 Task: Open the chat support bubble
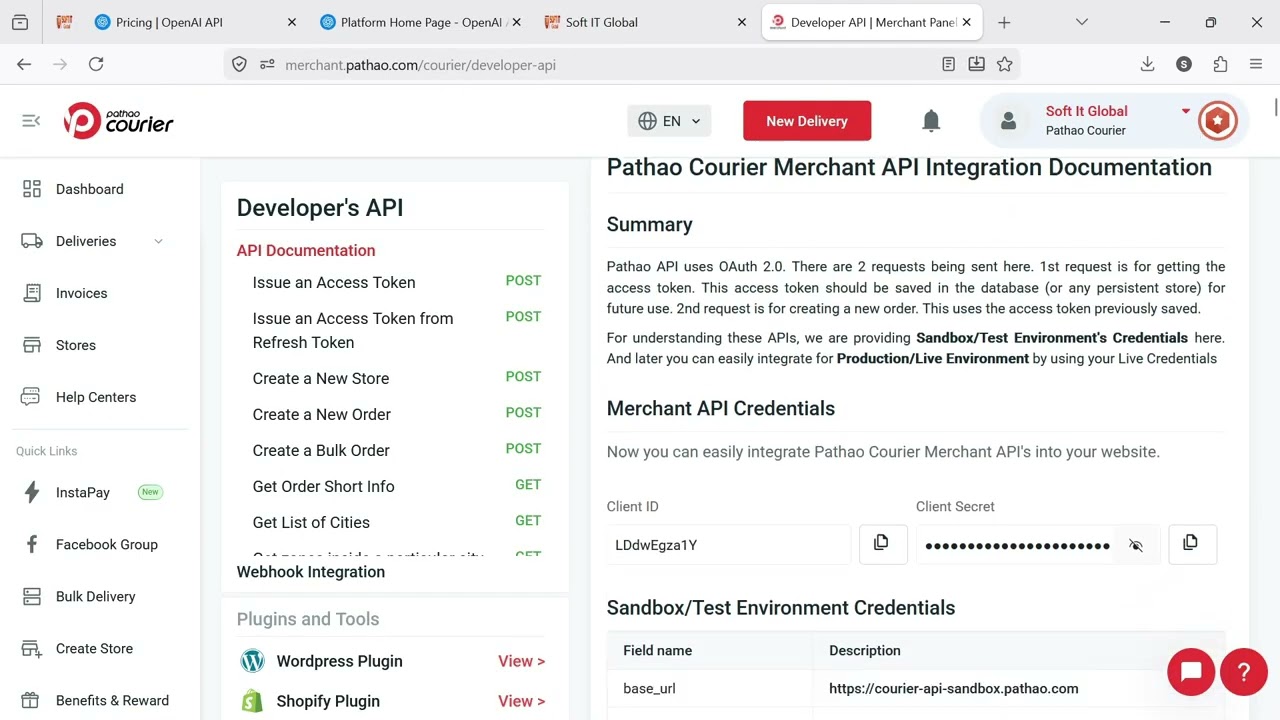click(x=1191, y=672)
